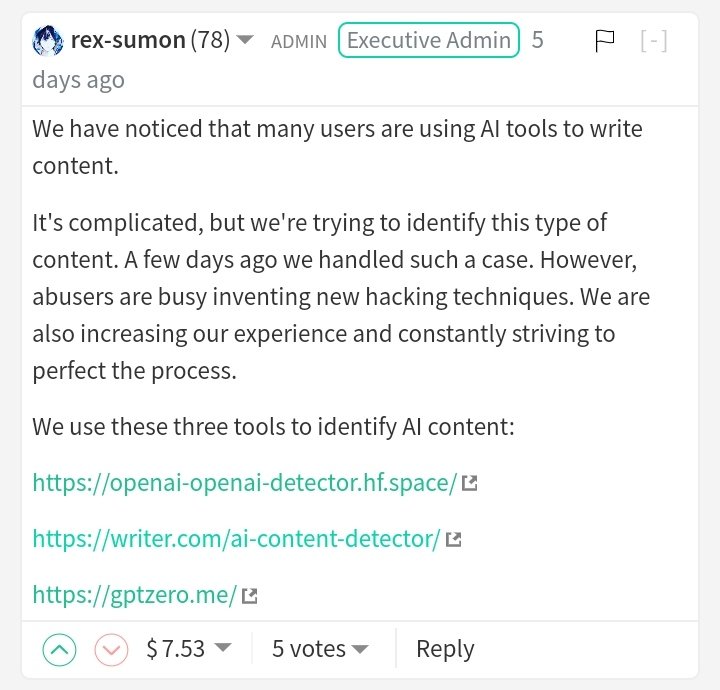This screenshot has width=720, height=690.
Task: Click the author reputation score (78)
Action: point(211,41)
